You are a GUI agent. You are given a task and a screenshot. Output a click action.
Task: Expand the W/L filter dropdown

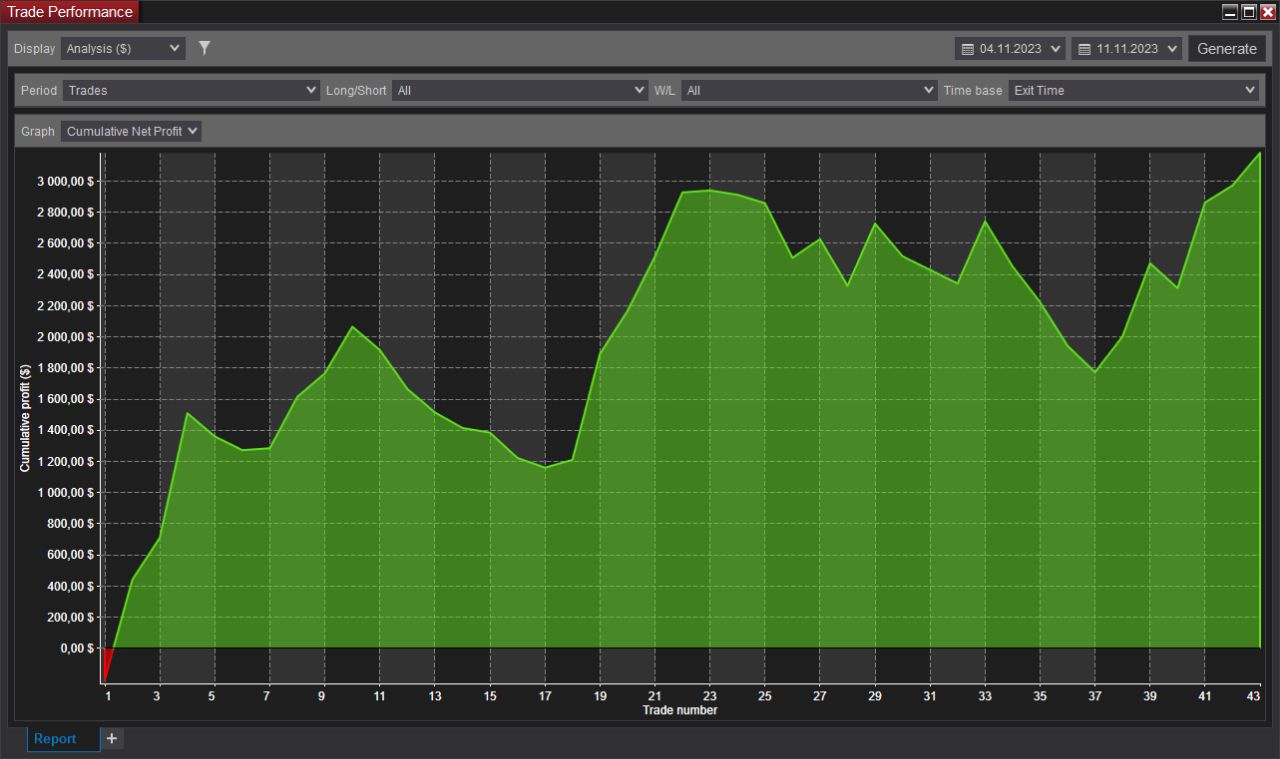(808, 90)
